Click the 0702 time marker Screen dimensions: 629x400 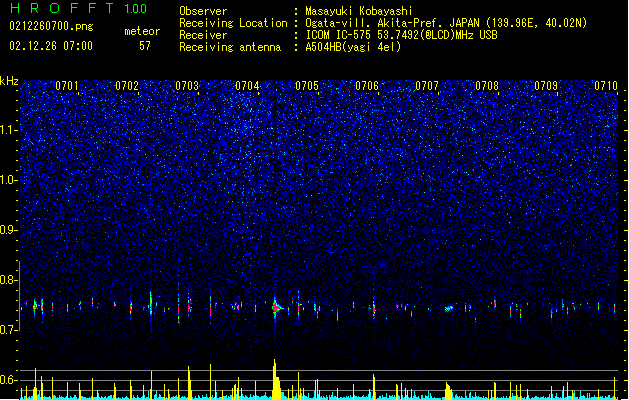[x=127, y=86]
